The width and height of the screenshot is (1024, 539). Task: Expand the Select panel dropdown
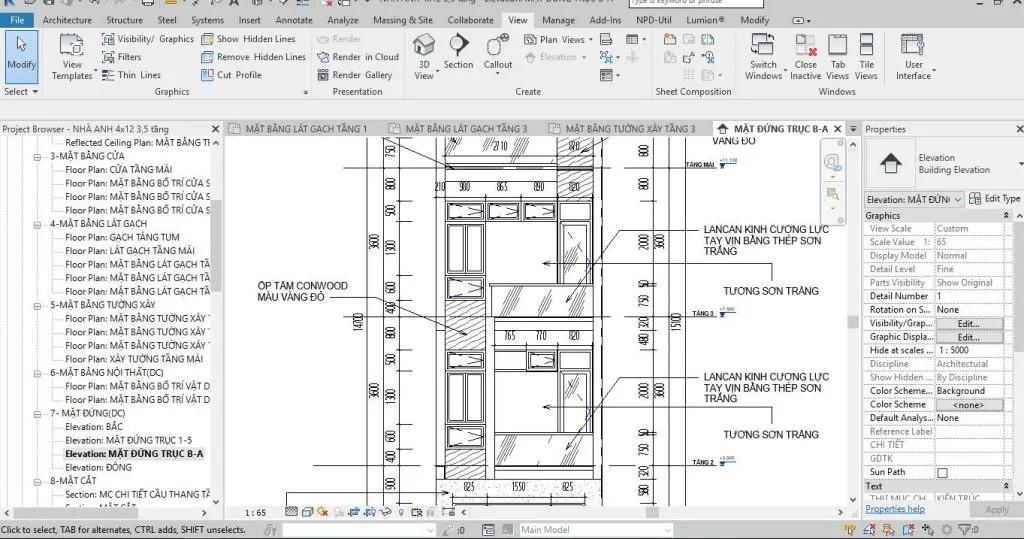pyautogui.click(x=21, y=91)
